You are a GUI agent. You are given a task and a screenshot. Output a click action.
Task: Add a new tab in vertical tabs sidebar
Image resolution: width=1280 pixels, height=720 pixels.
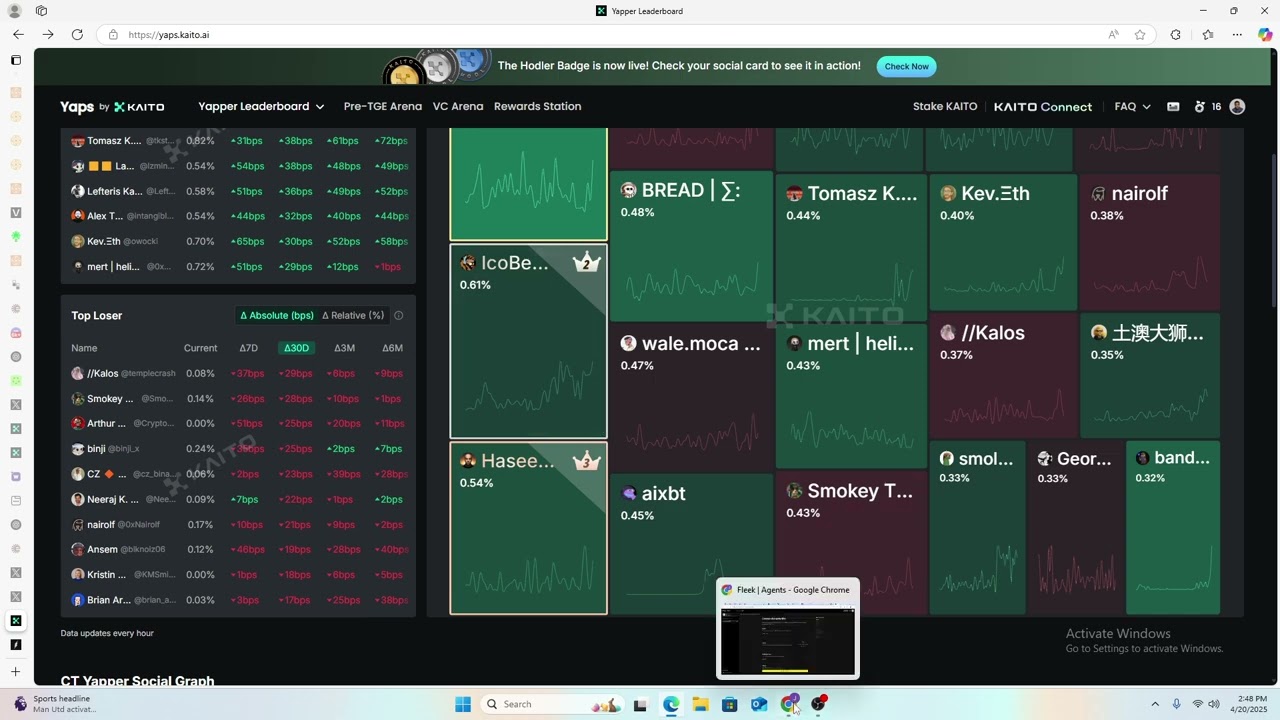(15, 671)
